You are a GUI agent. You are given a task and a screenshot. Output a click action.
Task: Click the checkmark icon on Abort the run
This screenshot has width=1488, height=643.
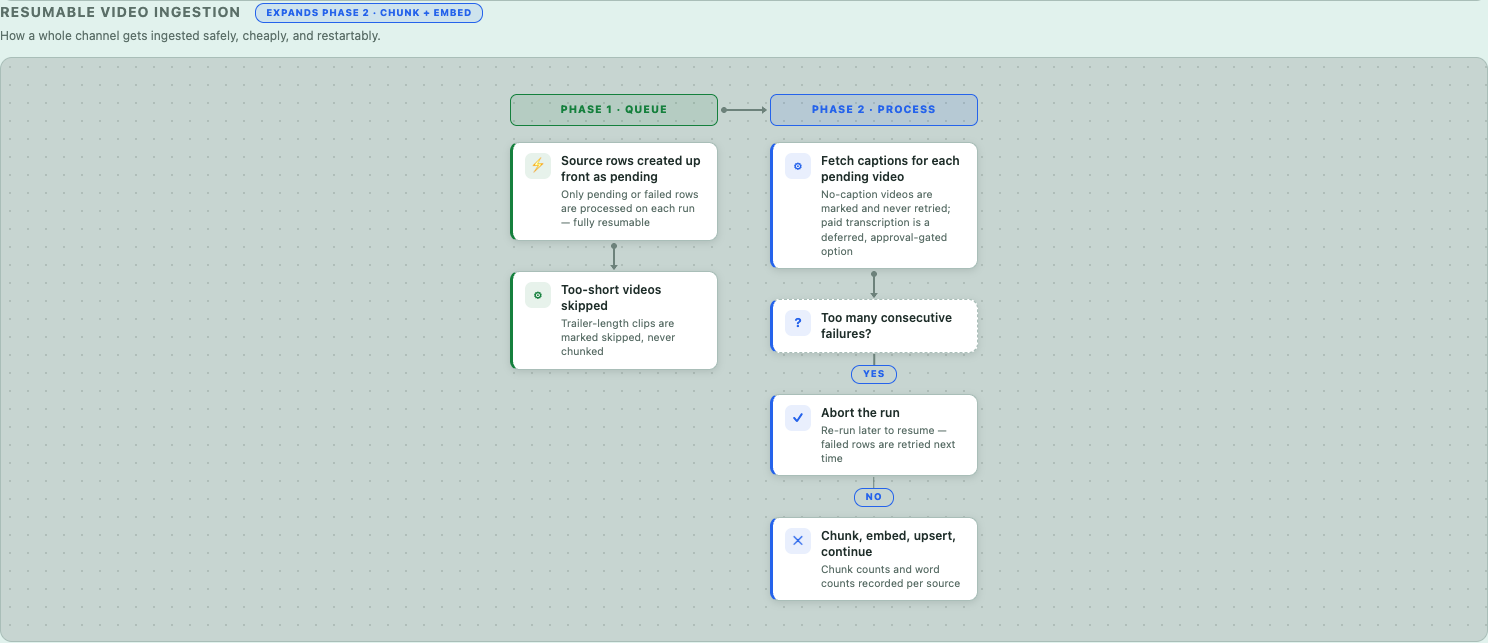[798, 418]
